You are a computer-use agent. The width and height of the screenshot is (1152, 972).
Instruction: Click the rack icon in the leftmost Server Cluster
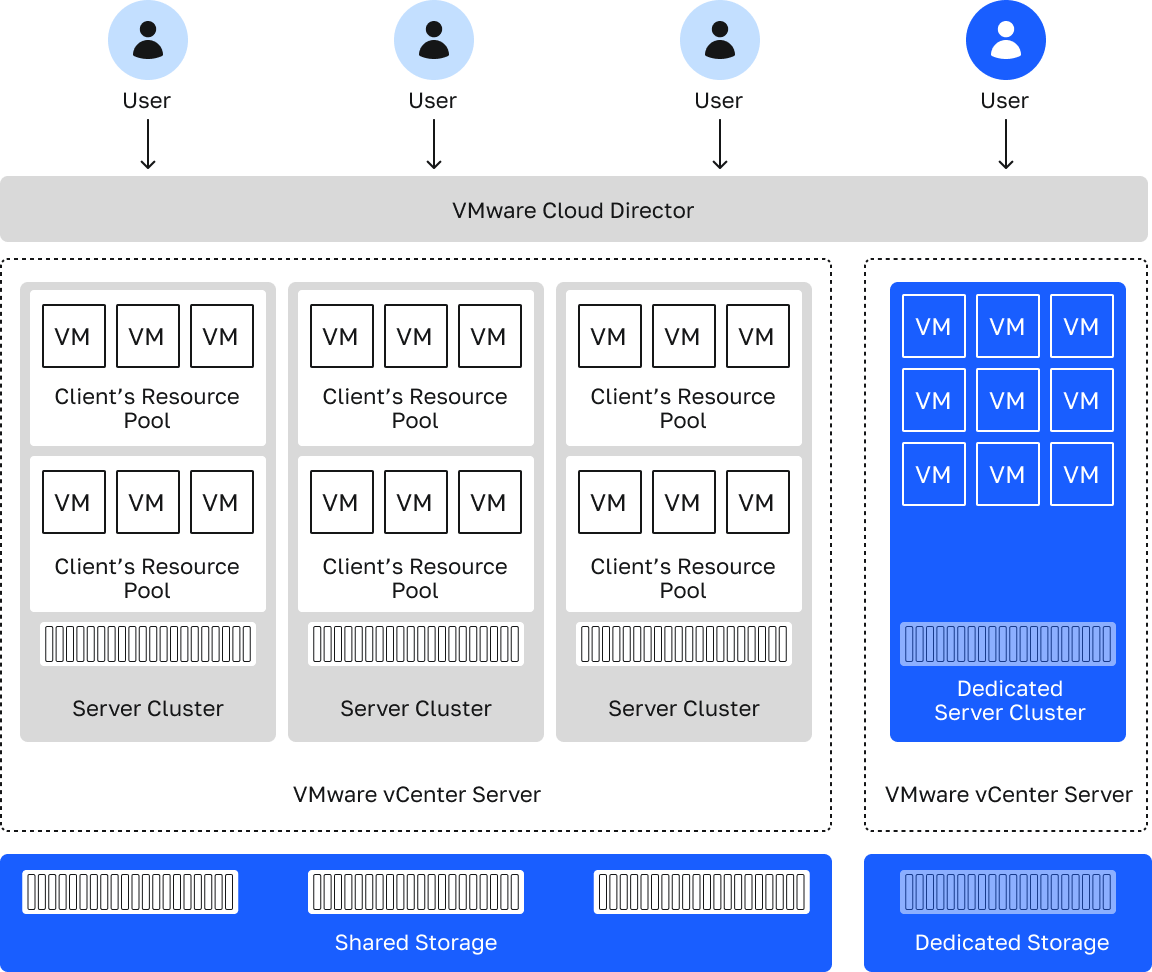[148, 644]
